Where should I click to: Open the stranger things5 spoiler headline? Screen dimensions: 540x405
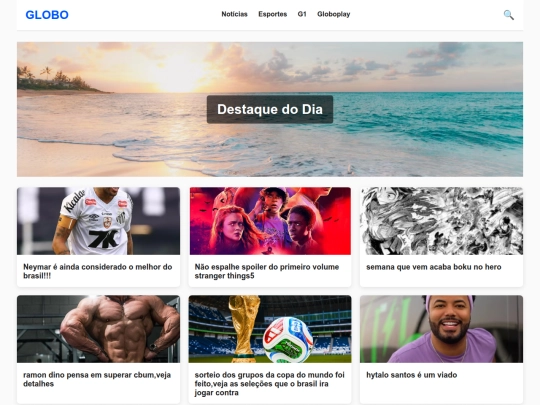[x=267, y=271]
